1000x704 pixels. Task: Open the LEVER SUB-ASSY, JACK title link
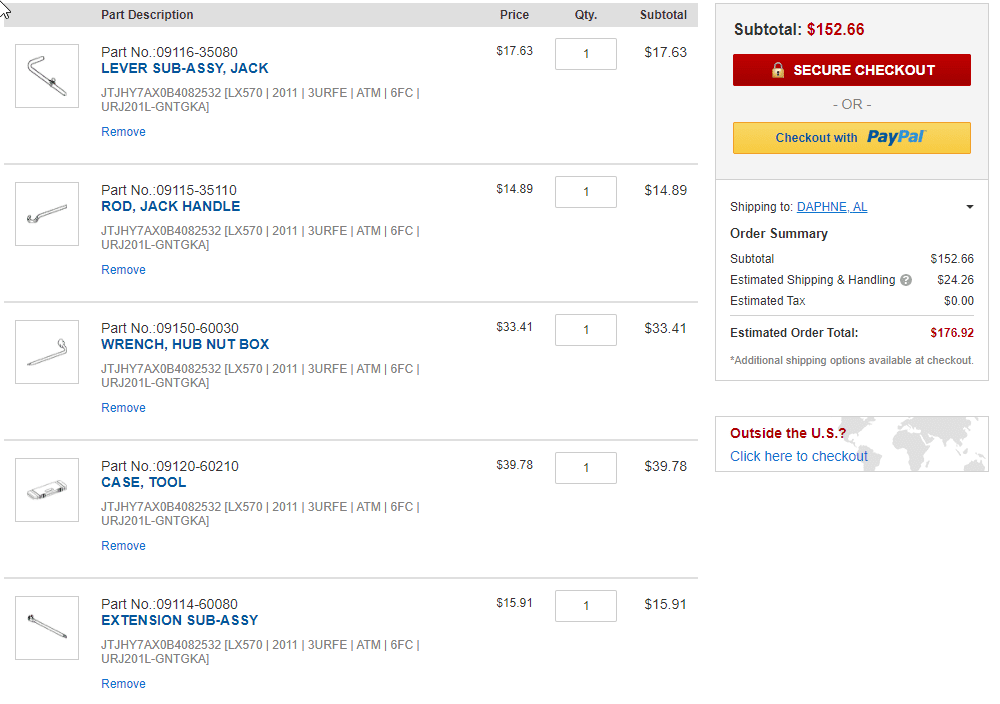[x=184, y=68]
